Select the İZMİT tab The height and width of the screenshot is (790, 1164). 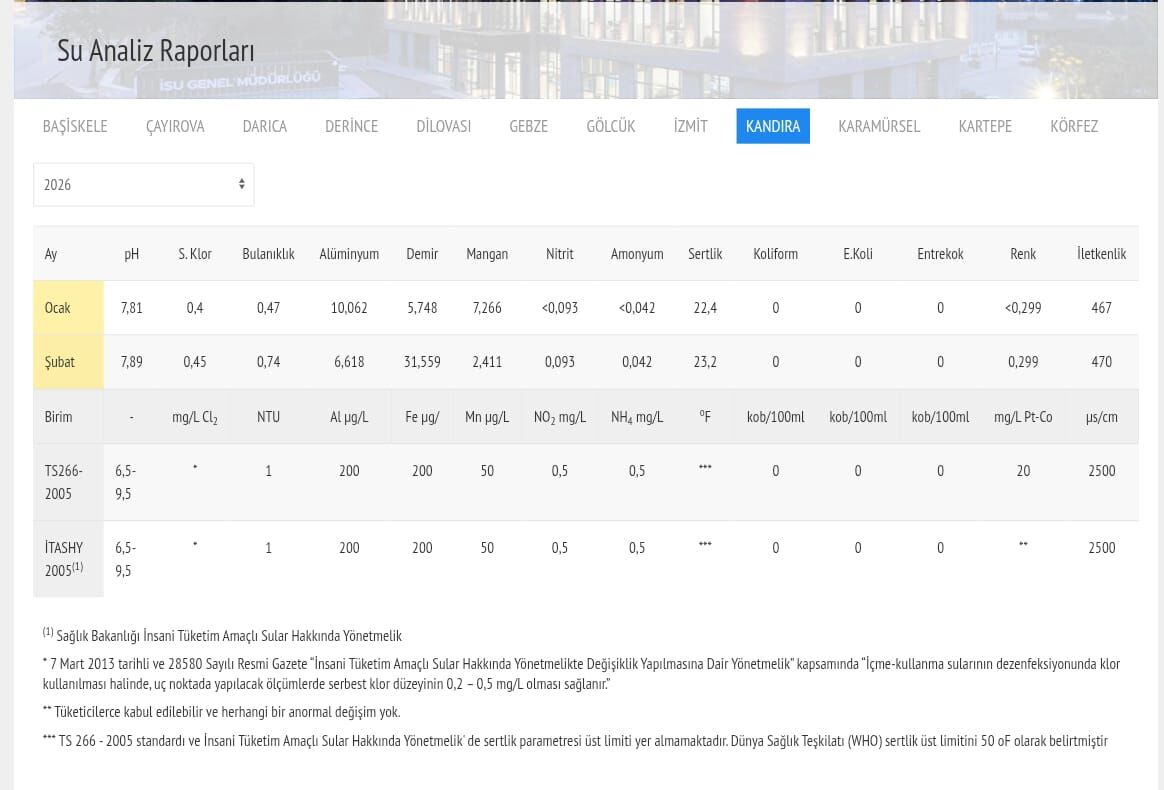coord(690,126)
